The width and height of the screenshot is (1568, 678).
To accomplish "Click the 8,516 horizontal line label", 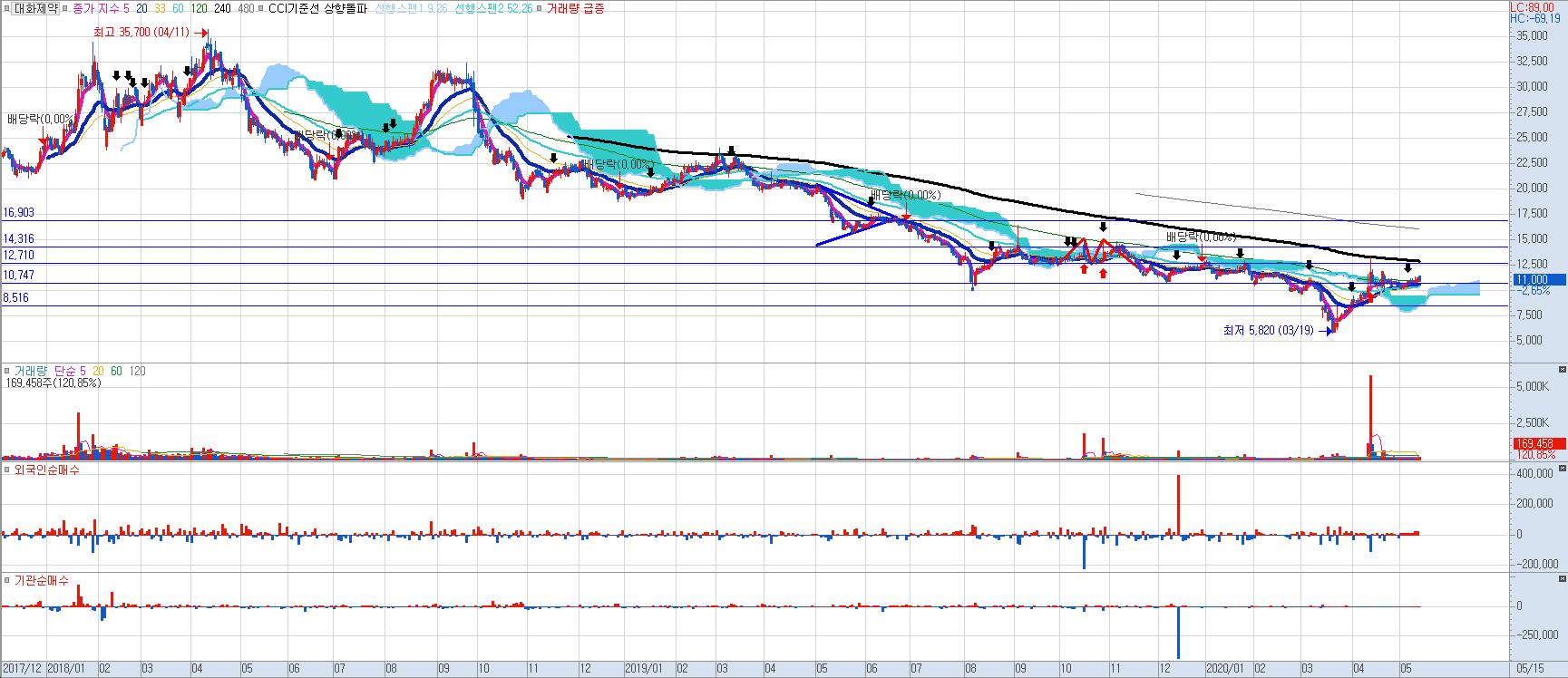I will (x=15, y=297).
